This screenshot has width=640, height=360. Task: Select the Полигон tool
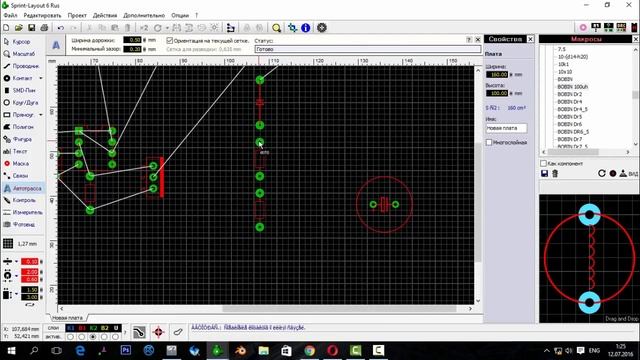click(x=22, y=127)
